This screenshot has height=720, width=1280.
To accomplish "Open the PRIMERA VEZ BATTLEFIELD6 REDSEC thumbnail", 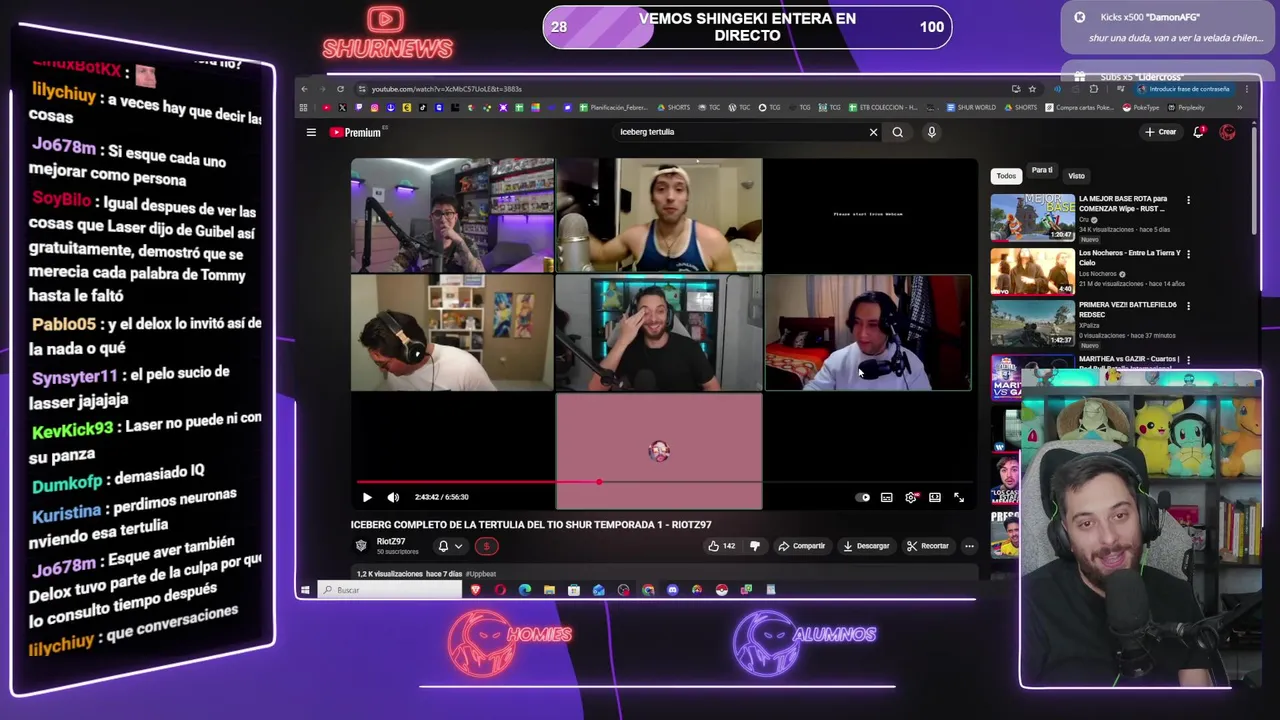I will coord(1032,322).
